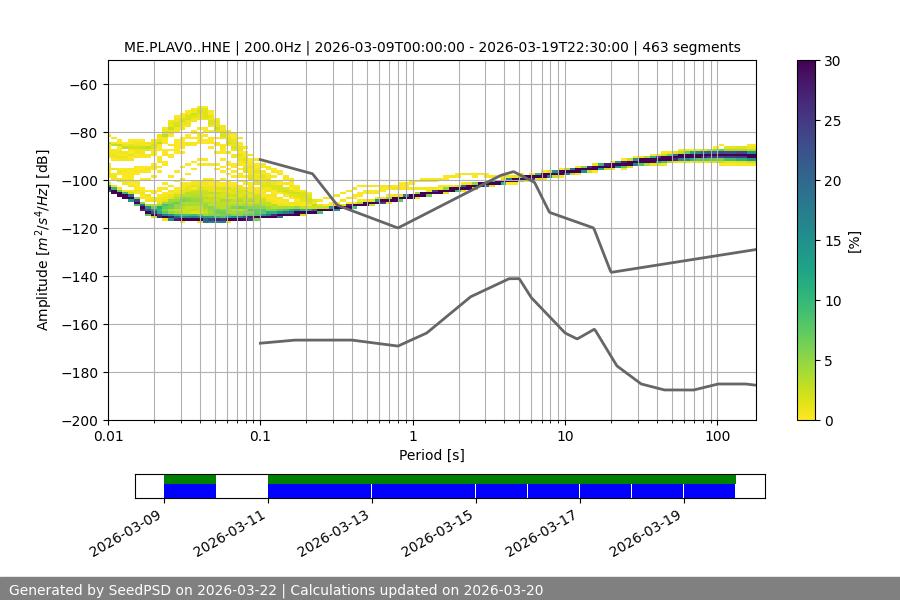Click the −60 tick on the amplitude axis
Image resolution: width=900 pixels, height=600 pixels.
coord(84,85)
